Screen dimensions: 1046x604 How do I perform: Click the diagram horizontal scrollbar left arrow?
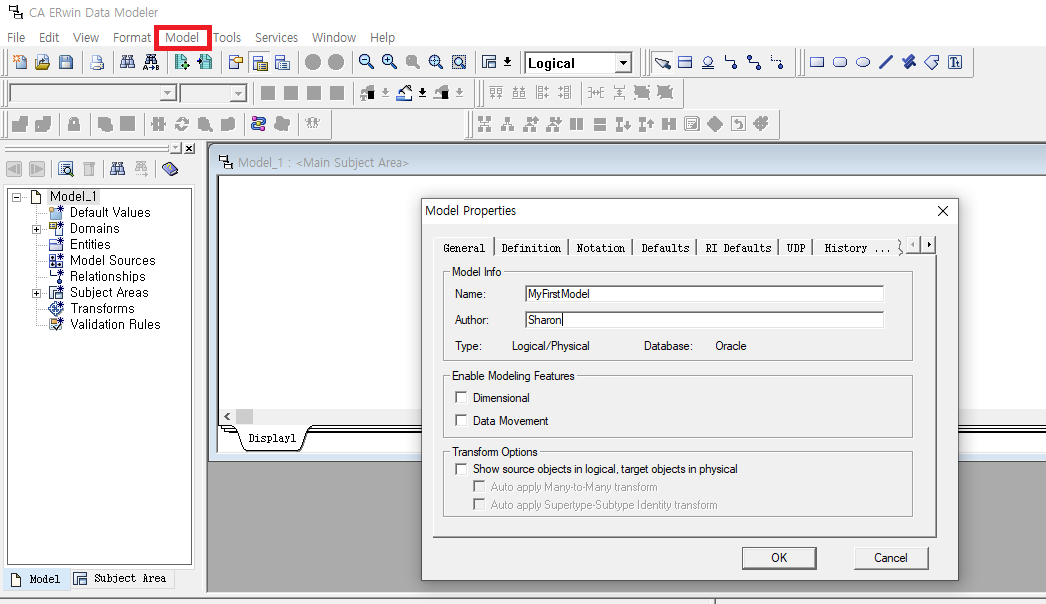[x=227, y=416]
